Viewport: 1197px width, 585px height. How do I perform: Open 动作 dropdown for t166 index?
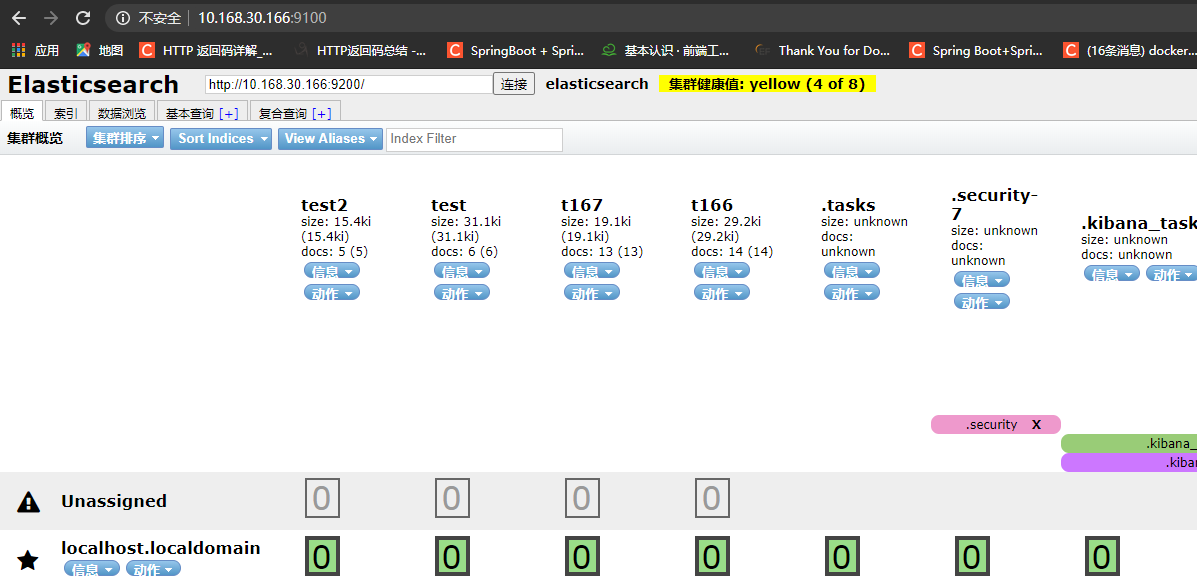click(721, 292)
